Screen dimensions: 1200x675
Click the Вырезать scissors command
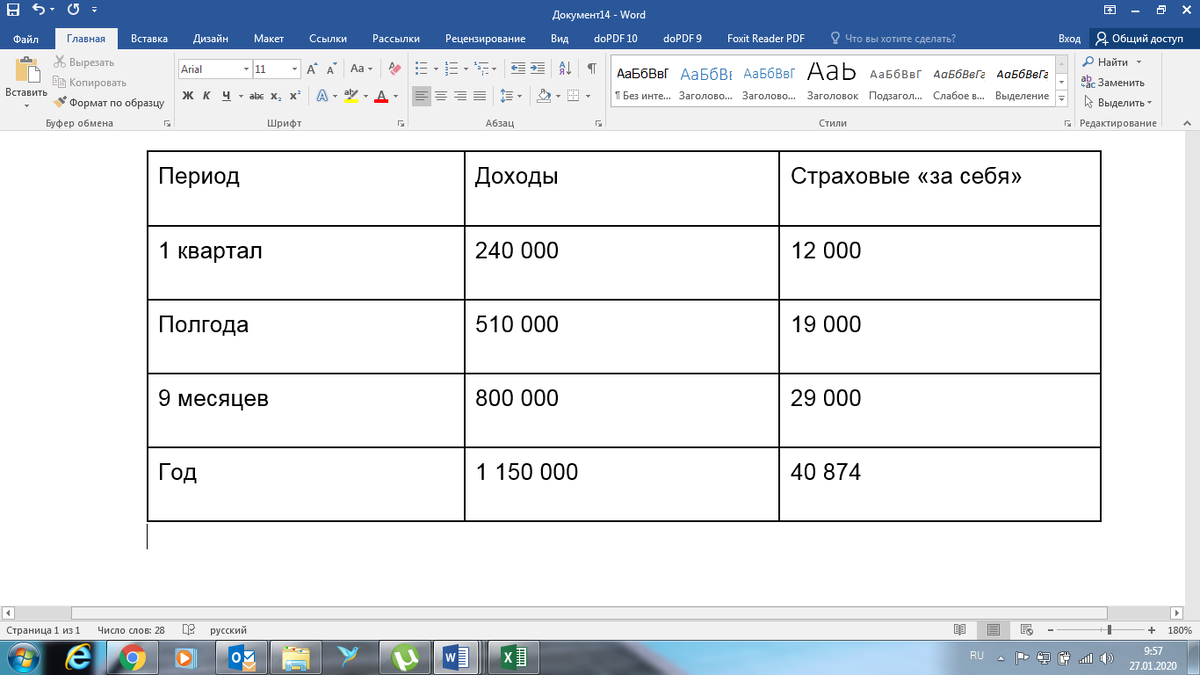pyautogui.click(x=84, y=62)
